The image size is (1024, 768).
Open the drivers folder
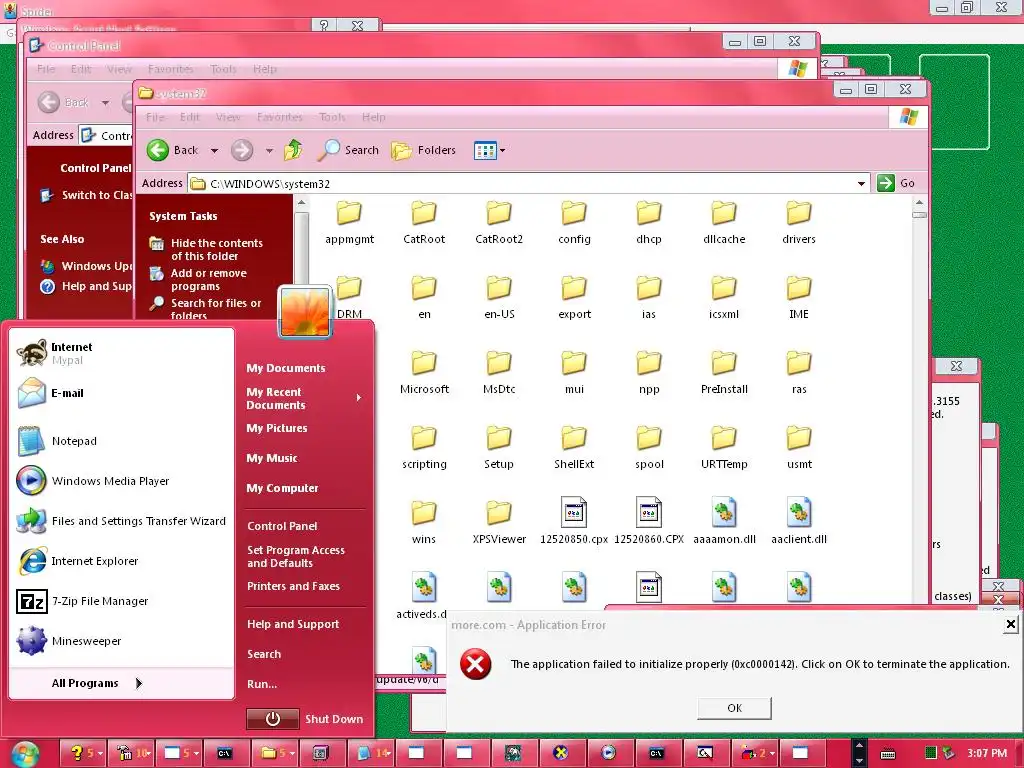point(799,223)
